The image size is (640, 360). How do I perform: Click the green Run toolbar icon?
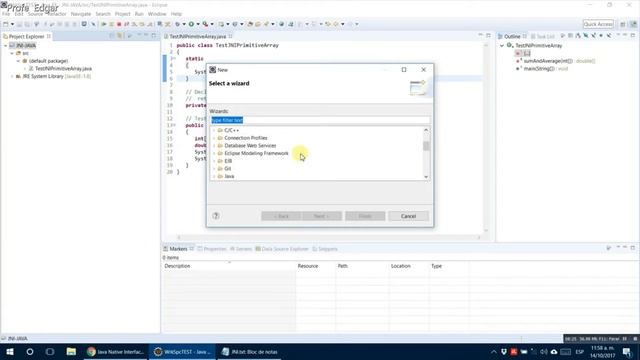191,24
